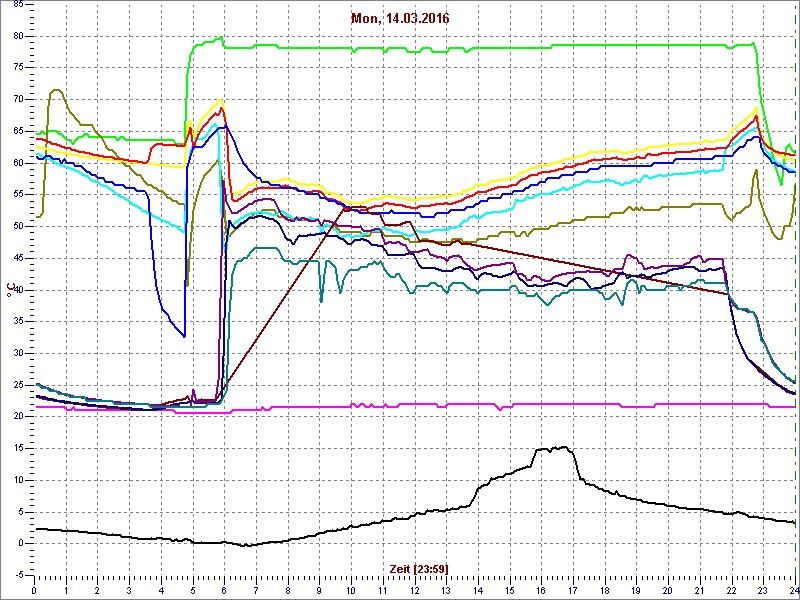Screen dimensions: 800x600
Task: Select the -5 tick label on temperature axis
Action: [x=19, y=575]
